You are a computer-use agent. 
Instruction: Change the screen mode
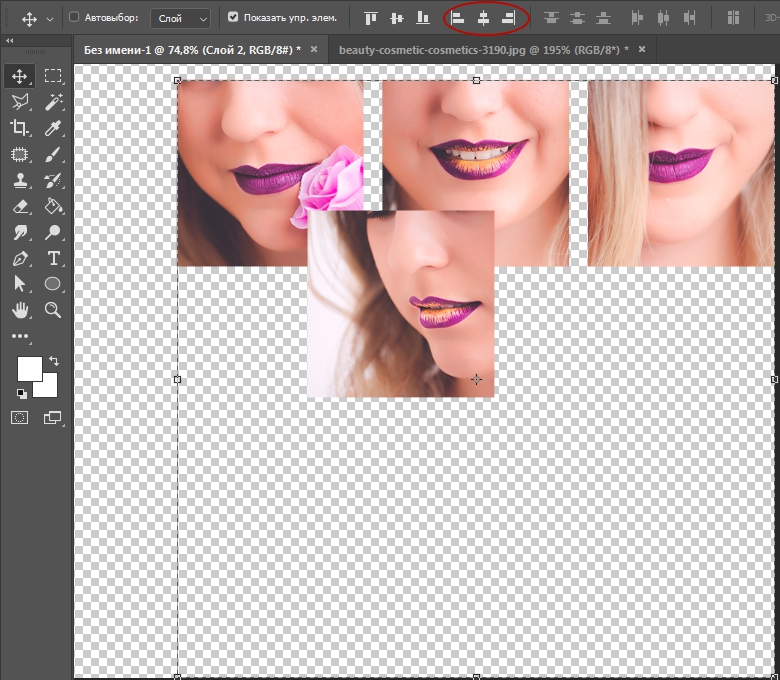[52, 418]
